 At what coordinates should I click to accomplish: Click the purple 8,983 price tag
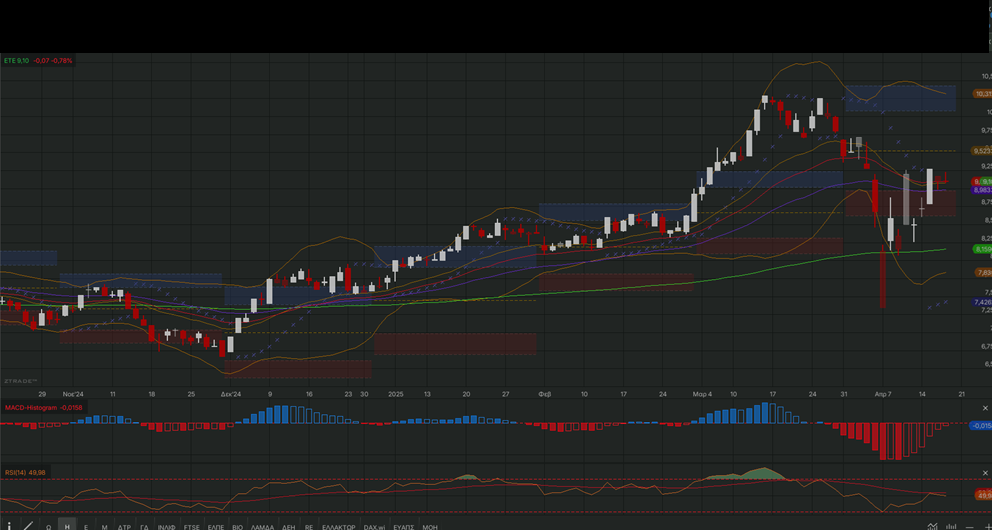(982, 190)
